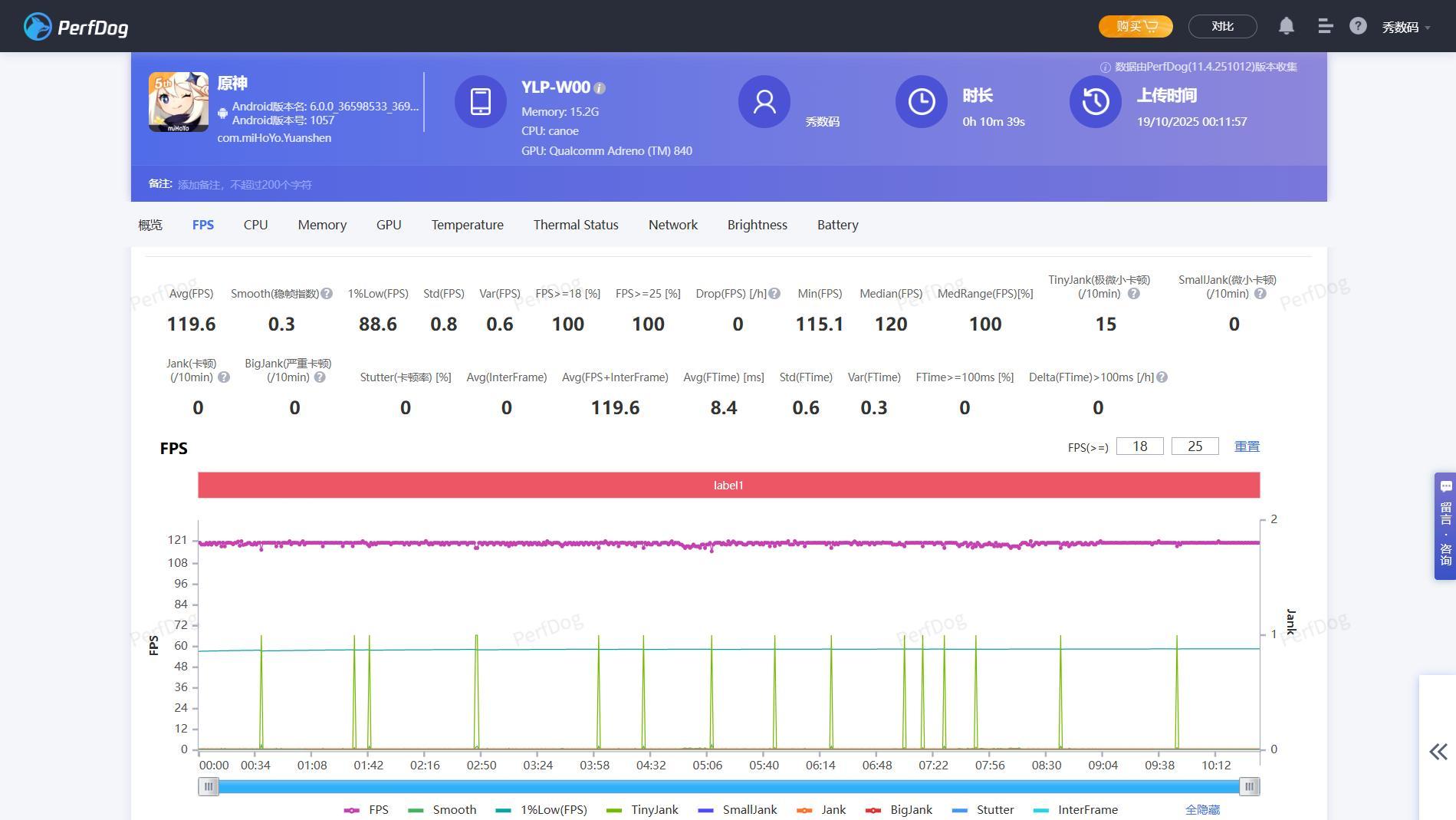Screen dimensions: 1456x820
Task: Click help icon beside Smooth index
Action: point(327,294)
